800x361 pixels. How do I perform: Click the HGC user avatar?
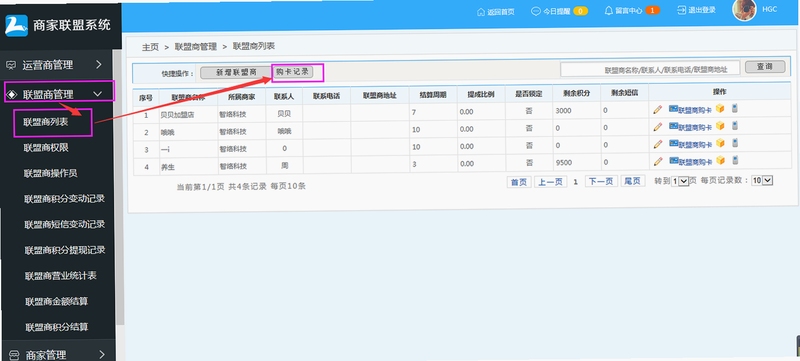(x=744, y=10)
